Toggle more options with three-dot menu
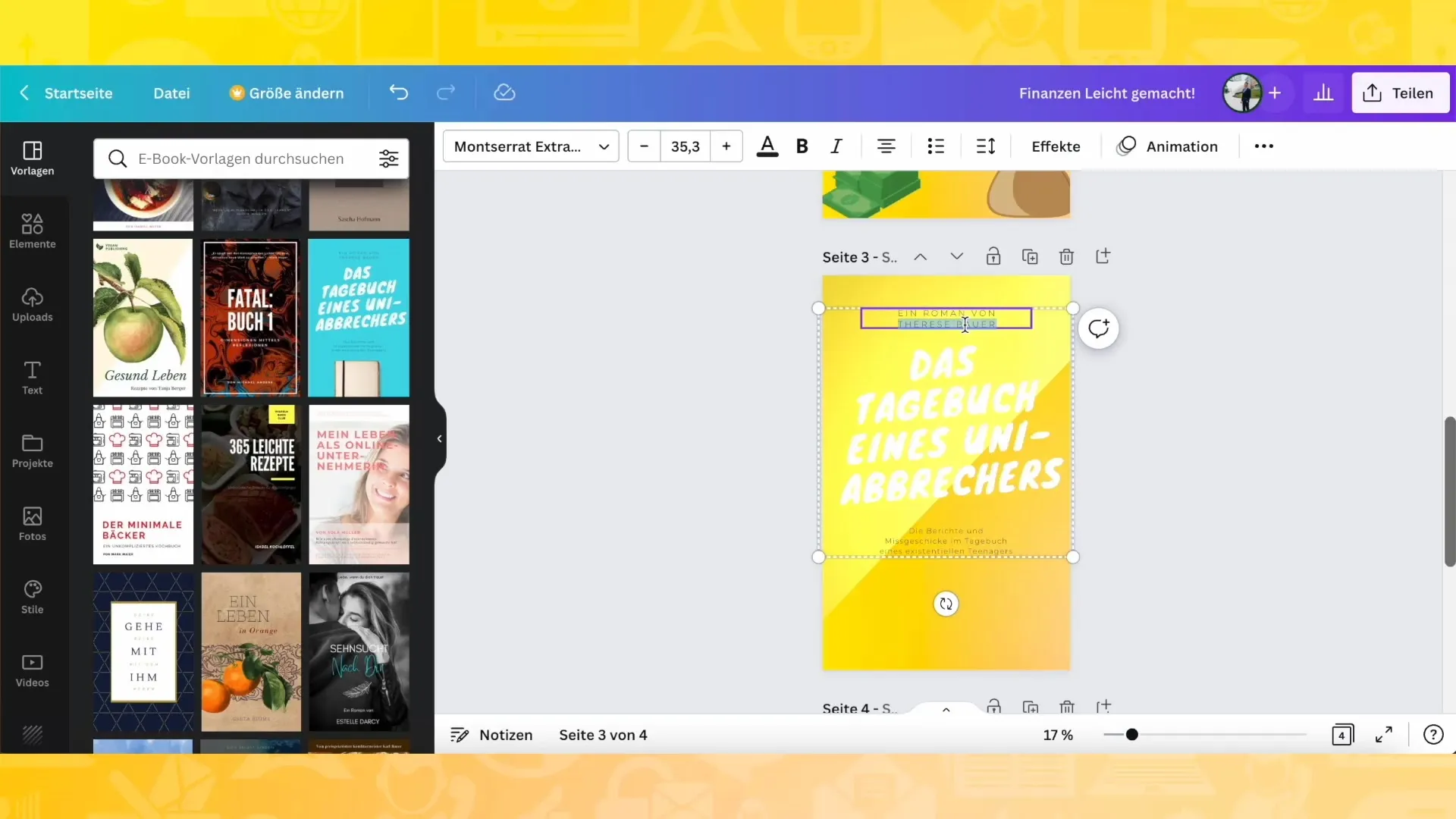Viewport: 1456px width, 819px height. [x=1264, y=146]
